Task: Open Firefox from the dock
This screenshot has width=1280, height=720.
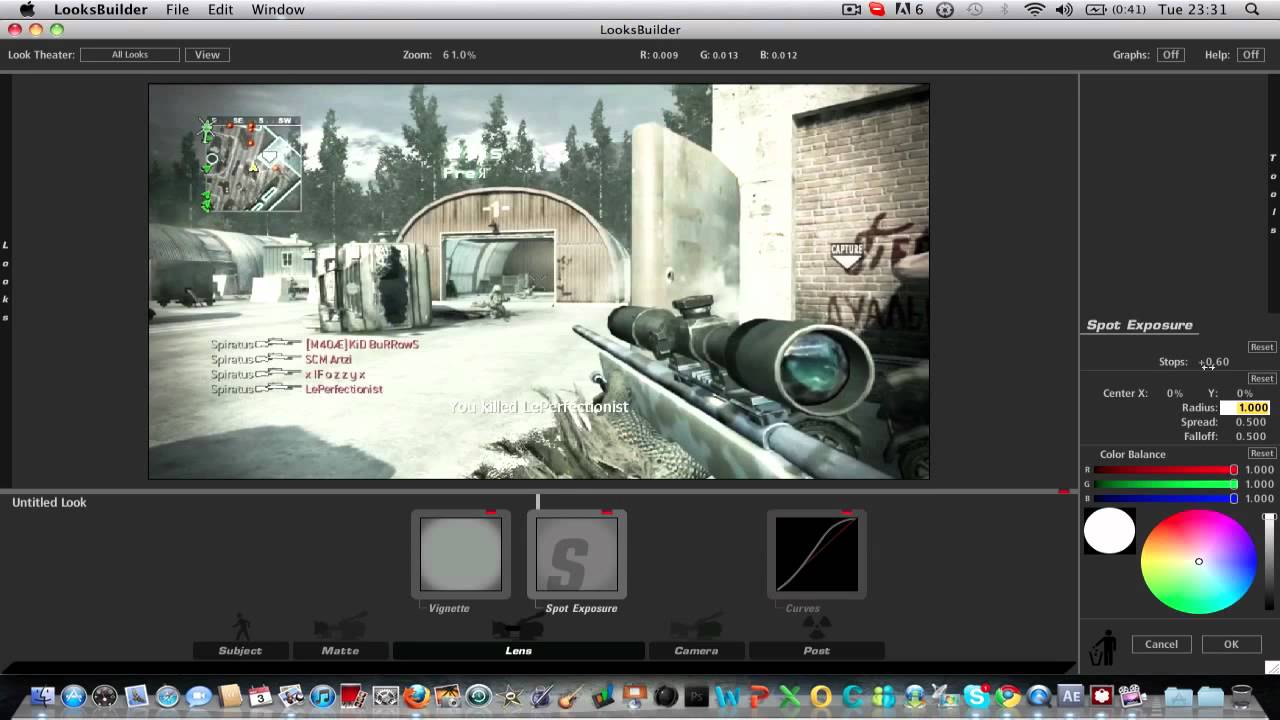Action: point(417,696)
